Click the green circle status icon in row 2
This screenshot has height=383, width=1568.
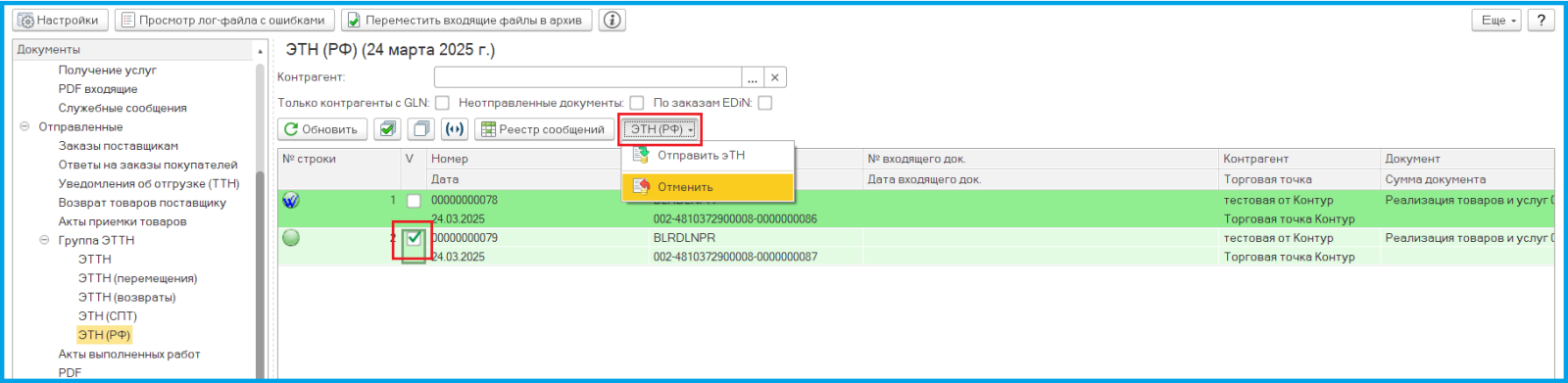pyautogui.click(x=291, y=238)
